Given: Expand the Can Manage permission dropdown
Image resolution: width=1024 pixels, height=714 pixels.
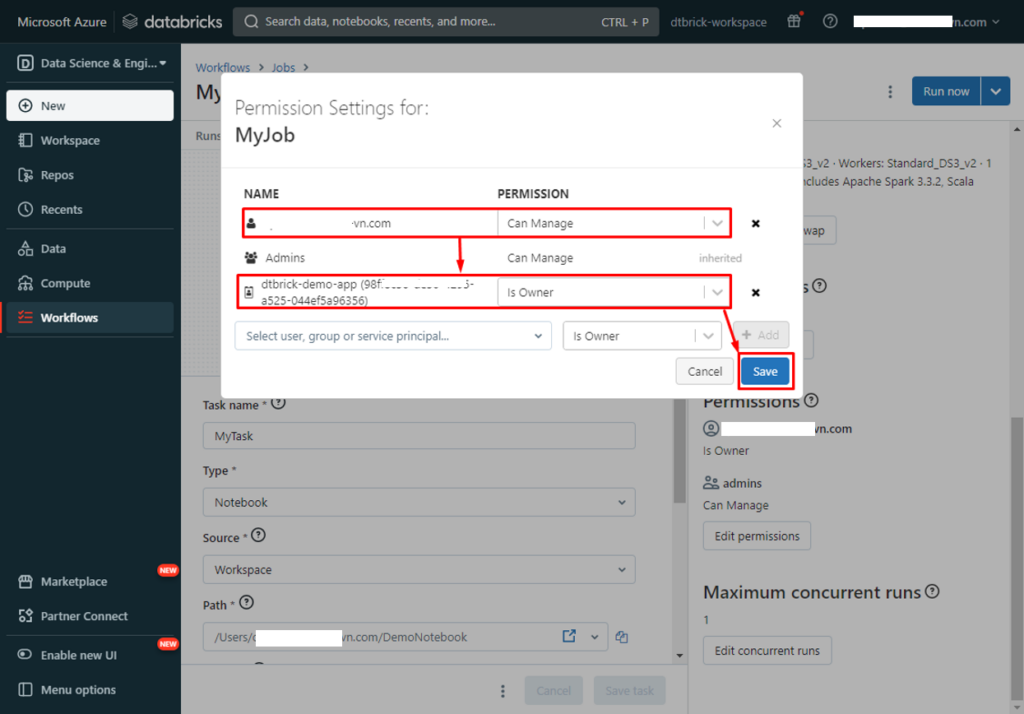Looking at the screenshot, I should click(717, 224).
